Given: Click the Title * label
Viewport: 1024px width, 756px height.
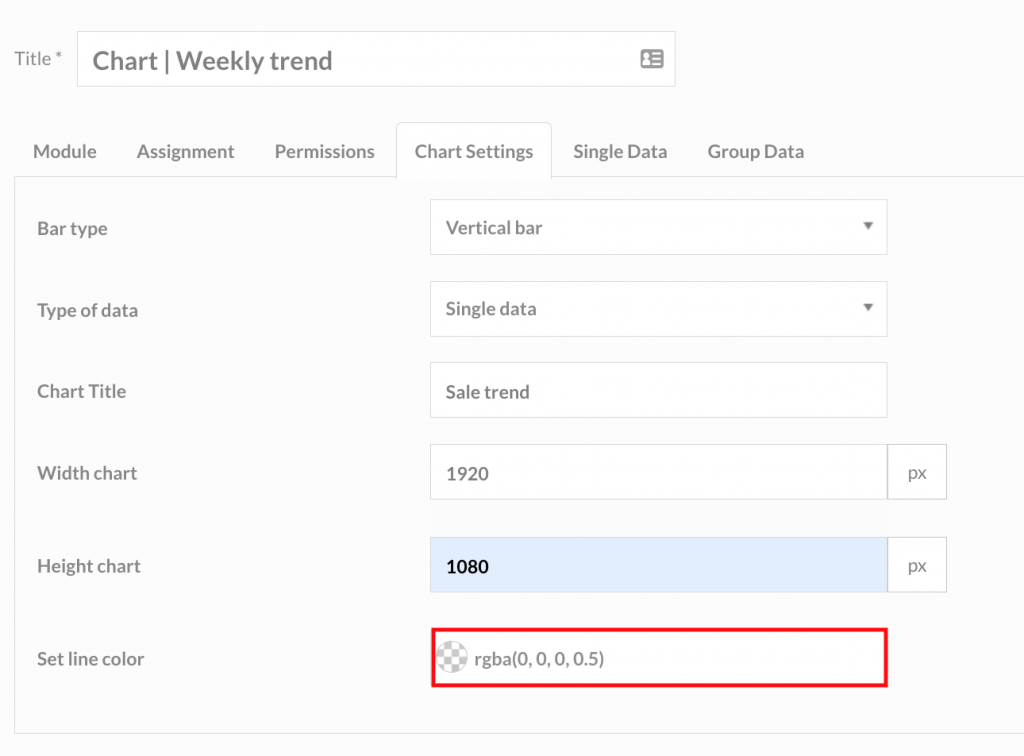Looking at the screenshot, I should [x=38, y=59].
